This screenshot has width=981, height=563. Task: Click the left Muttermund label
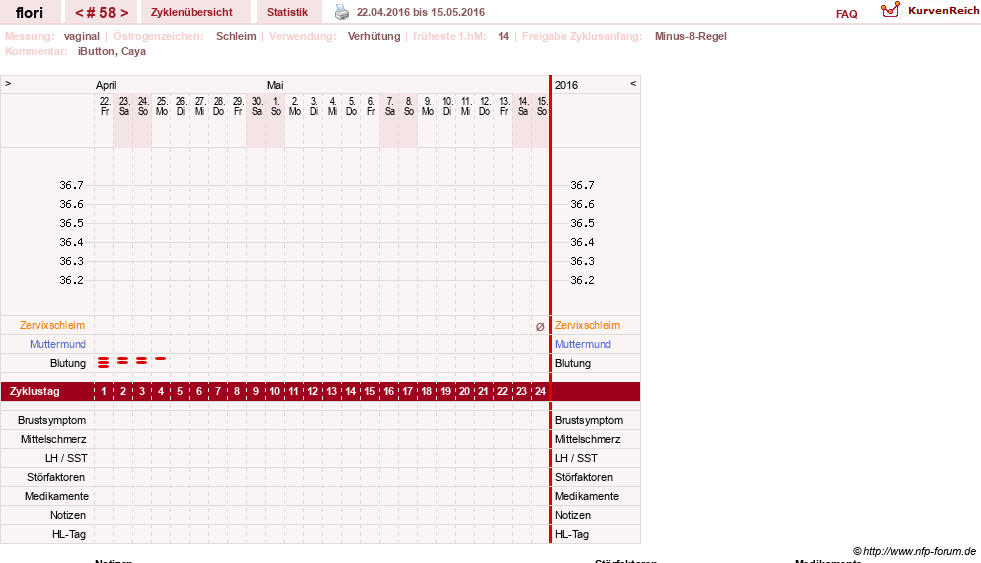point(58,344)
